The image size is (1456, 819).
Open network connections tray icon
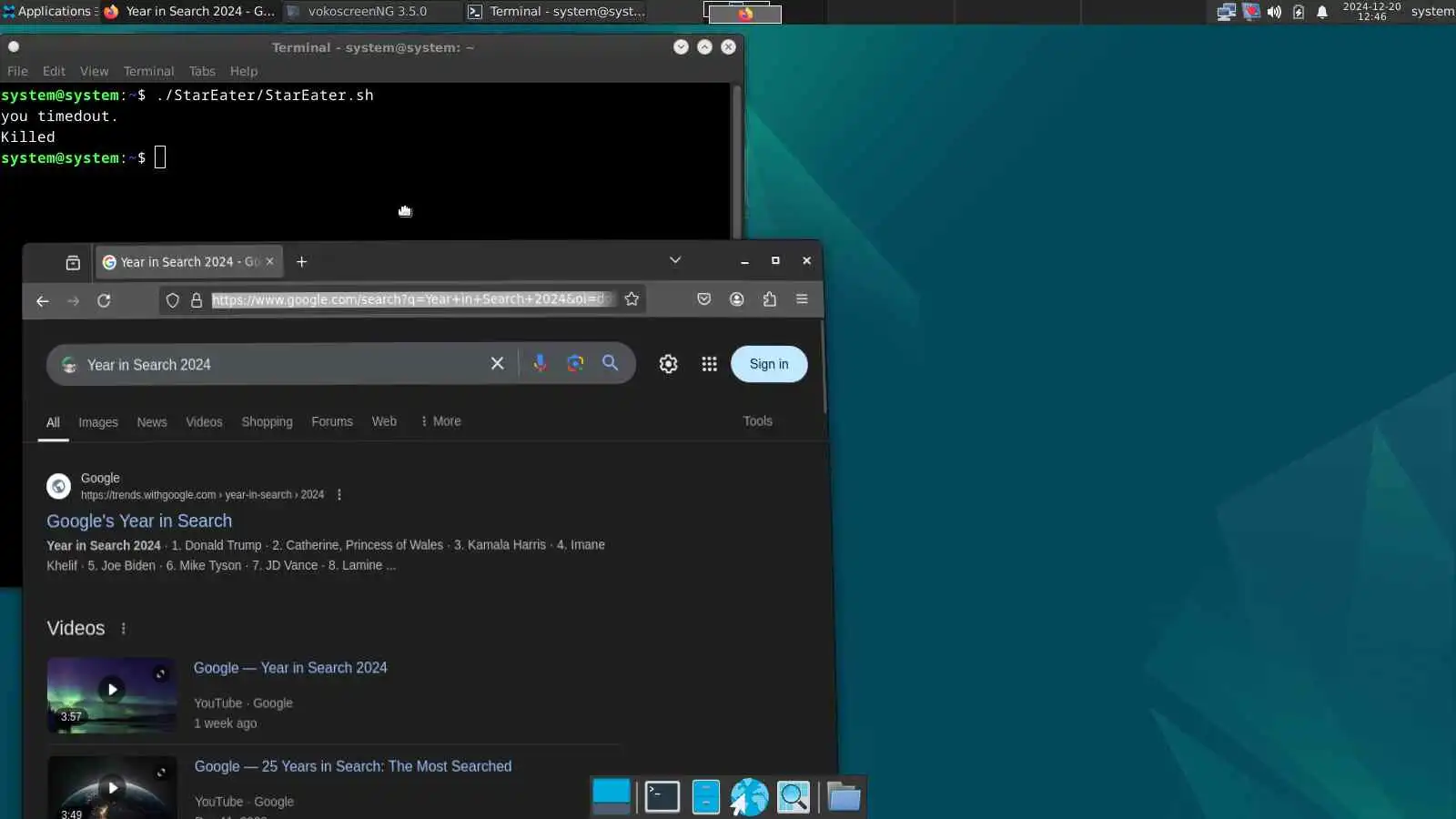click(x=1227, y=12)
